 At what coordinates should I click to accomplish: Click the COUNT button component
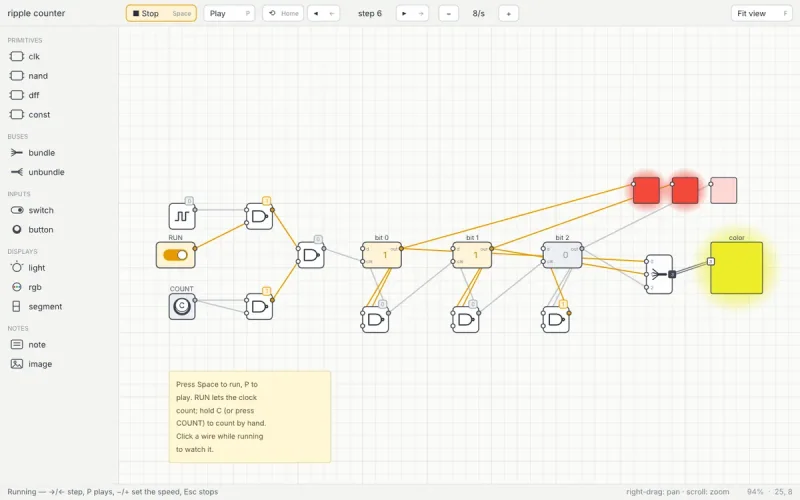(x=182, y=307)
